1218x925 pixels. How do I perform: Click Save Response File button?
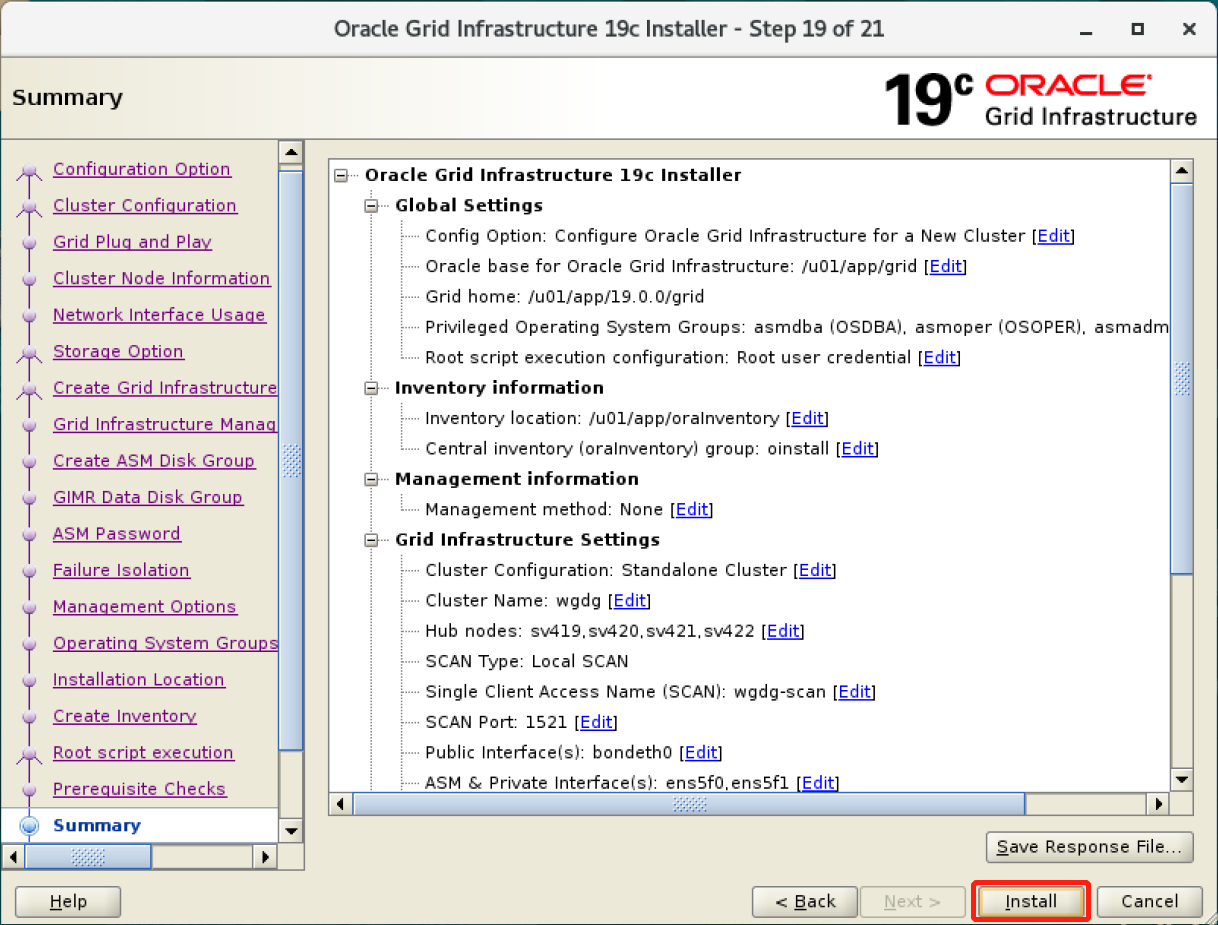point(1089,847)
